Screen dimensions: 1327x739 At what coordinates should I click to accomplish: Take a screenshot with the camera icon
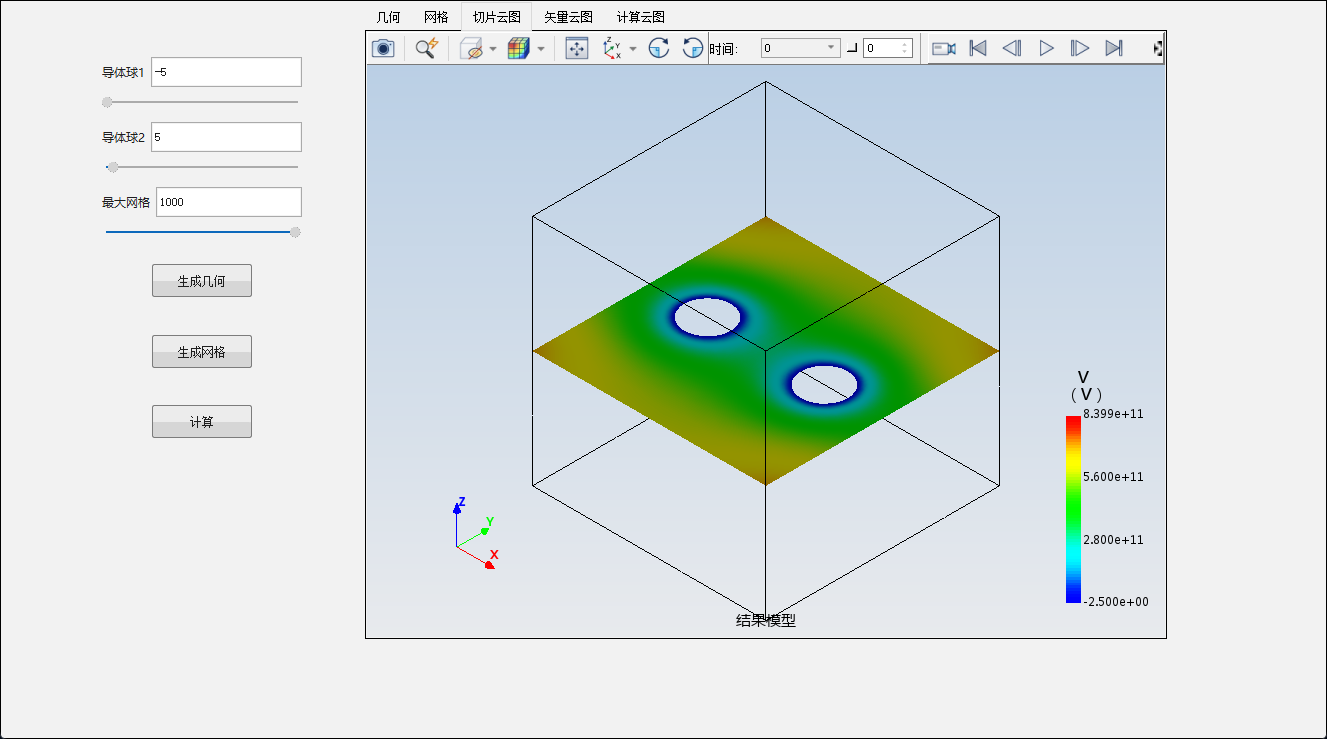coord(383,48)
